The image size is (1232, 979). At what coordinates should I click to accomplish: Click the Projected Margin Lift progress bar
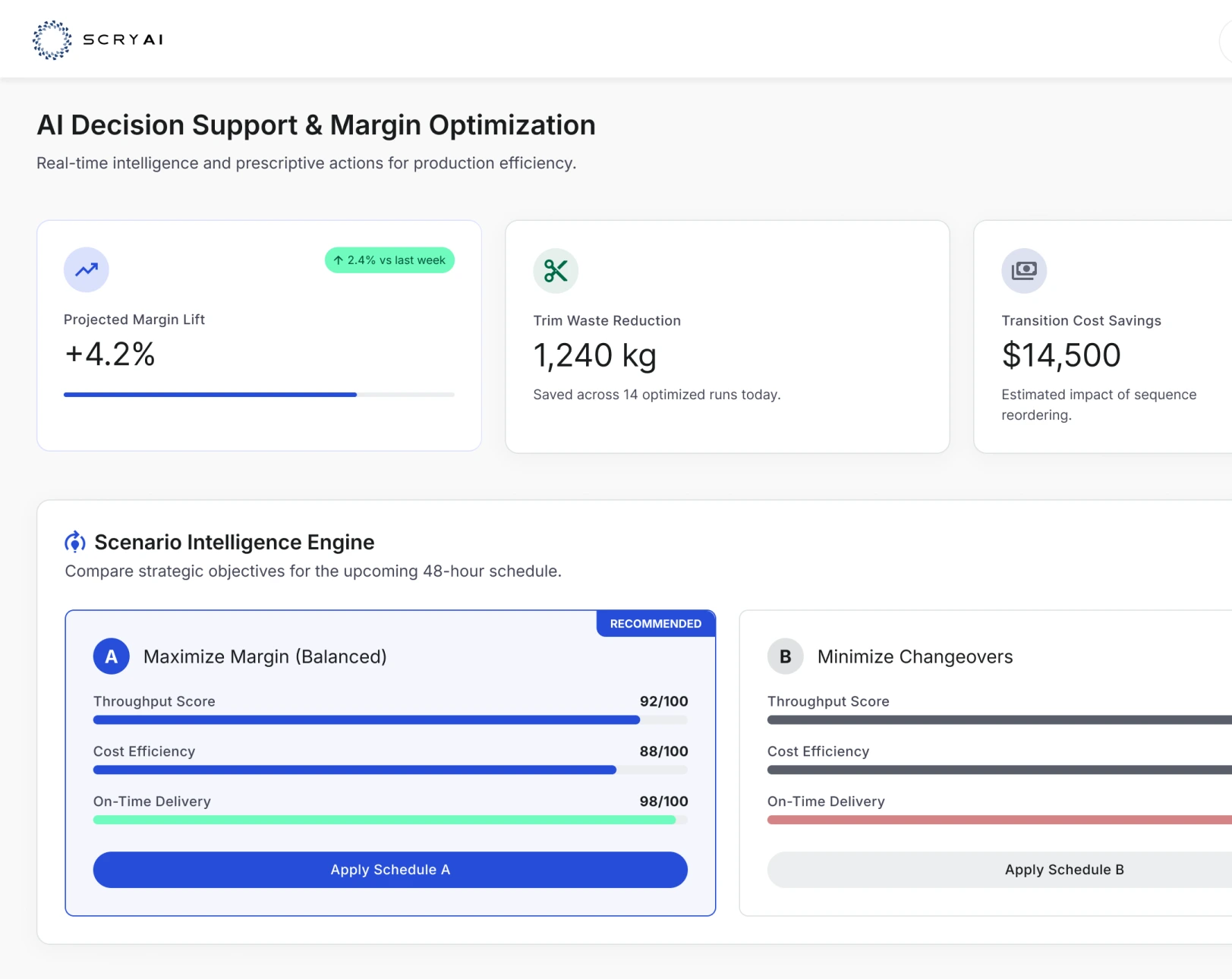pyautogui.click(x=259, y=395)
